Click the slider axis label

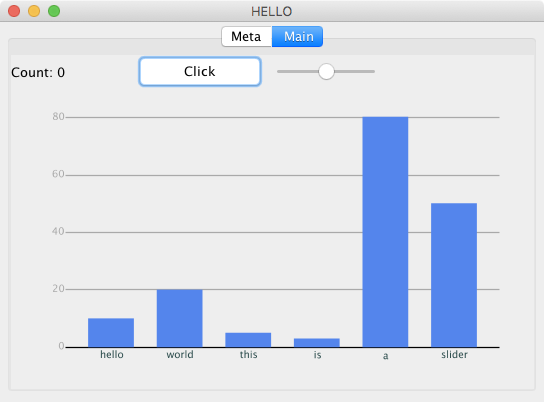coord(454,354)
